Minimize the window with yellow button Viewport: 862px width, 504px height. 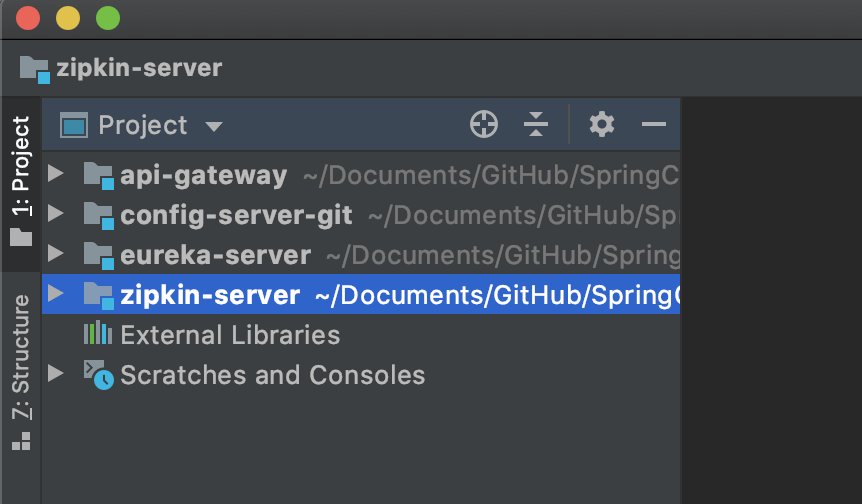[x=68, y=18]
